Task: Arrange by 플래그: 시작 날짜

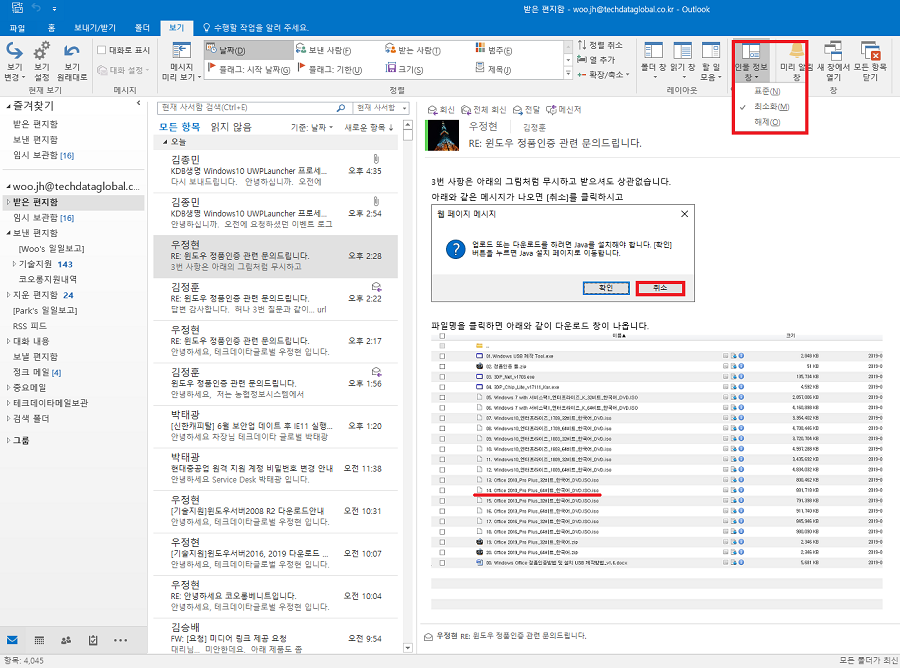Action: (249, 69)
